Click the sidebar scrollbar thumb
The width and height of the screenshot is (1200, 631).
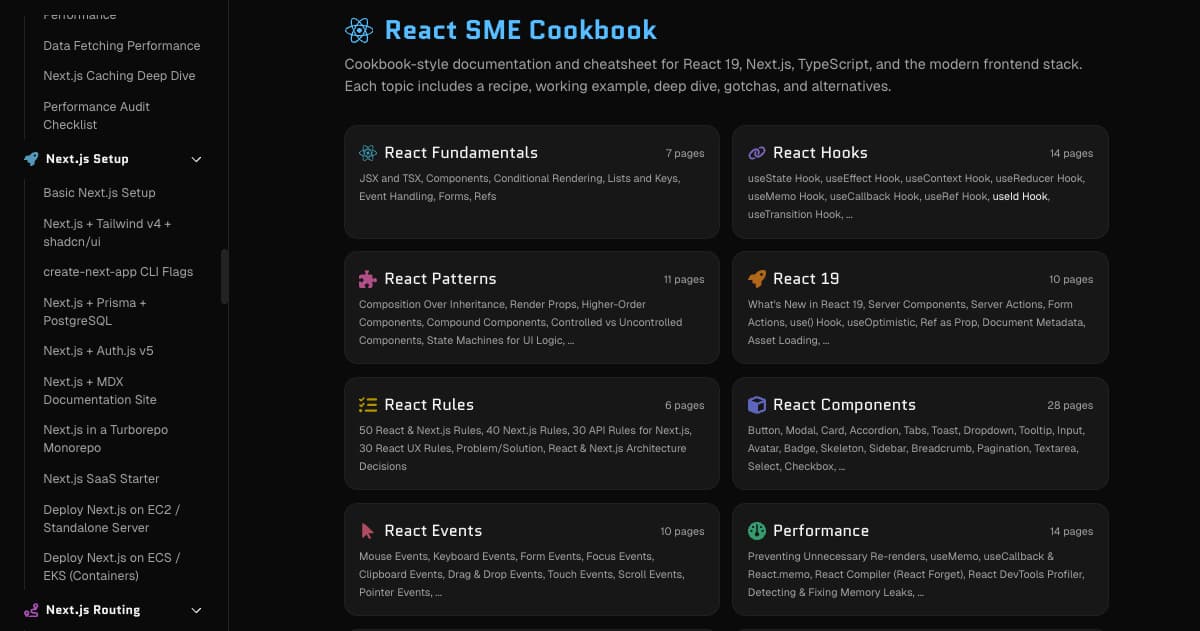[225, 277]
